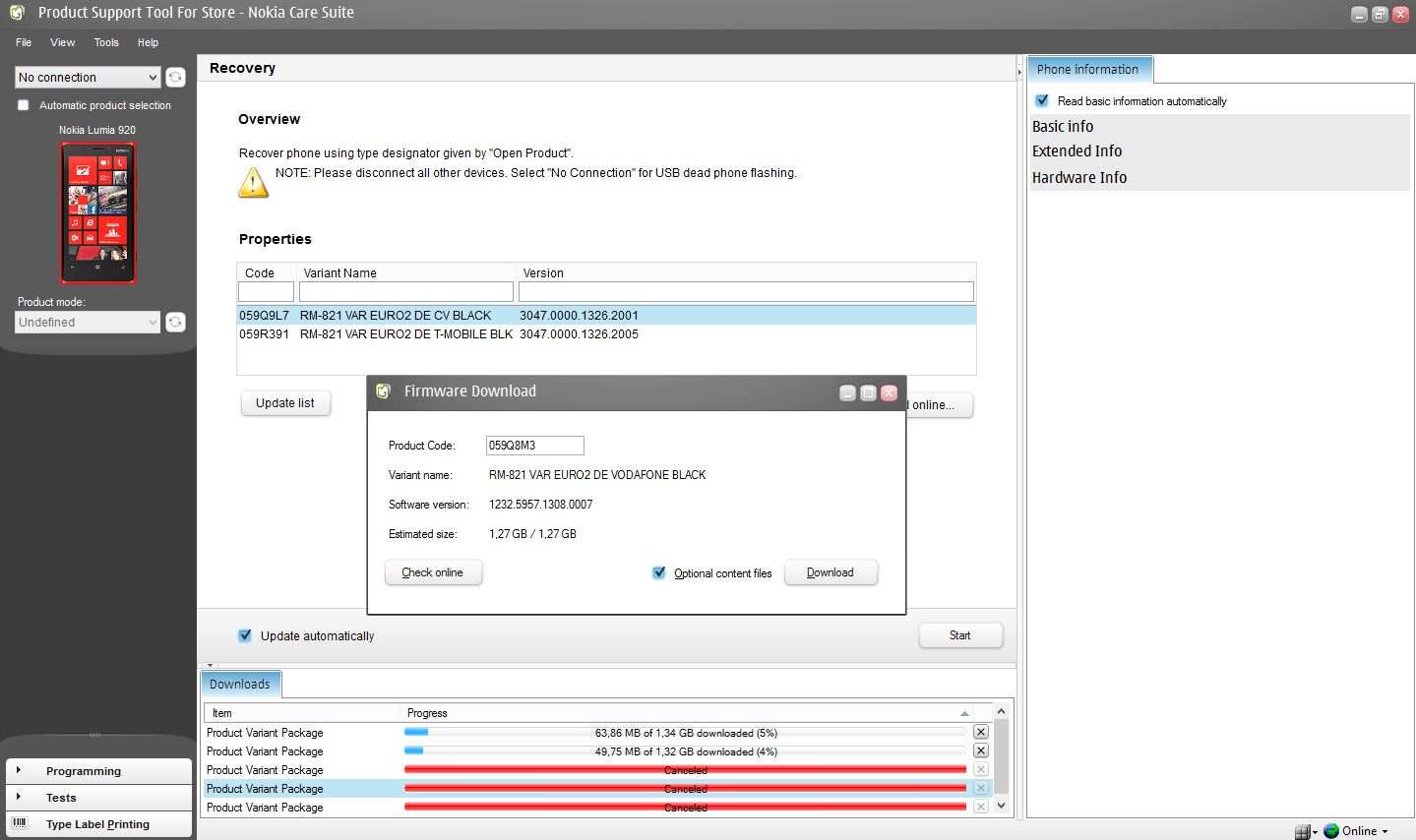
Task: Expand Hardware Info section
Action: (x=1219, y=177)
